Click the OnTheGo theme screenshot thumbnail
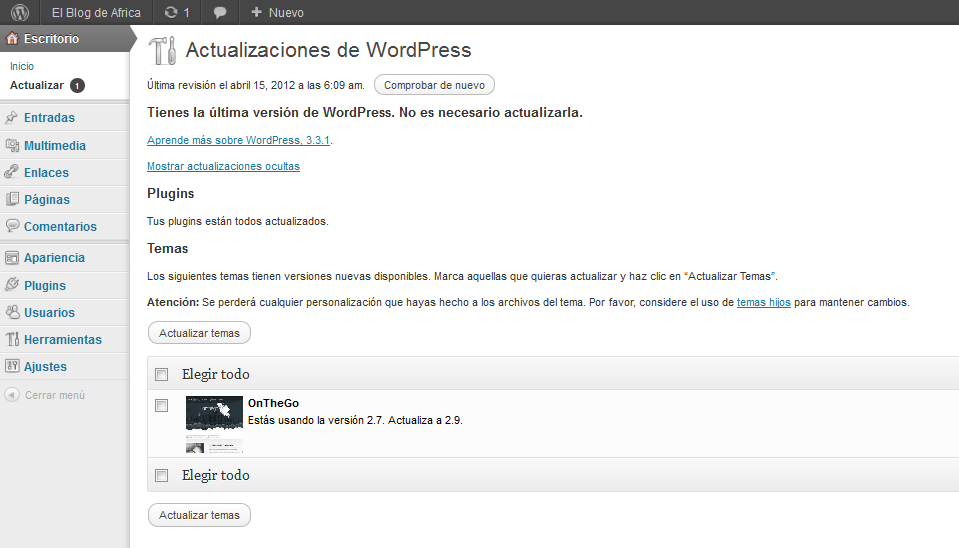 point(214,424)
